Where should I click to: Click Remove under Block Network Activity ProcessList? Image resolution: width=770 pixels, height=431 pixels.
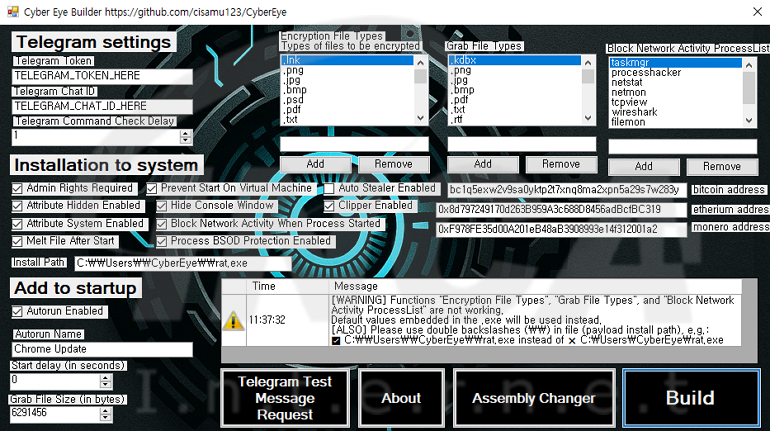(x=722, y=167)
